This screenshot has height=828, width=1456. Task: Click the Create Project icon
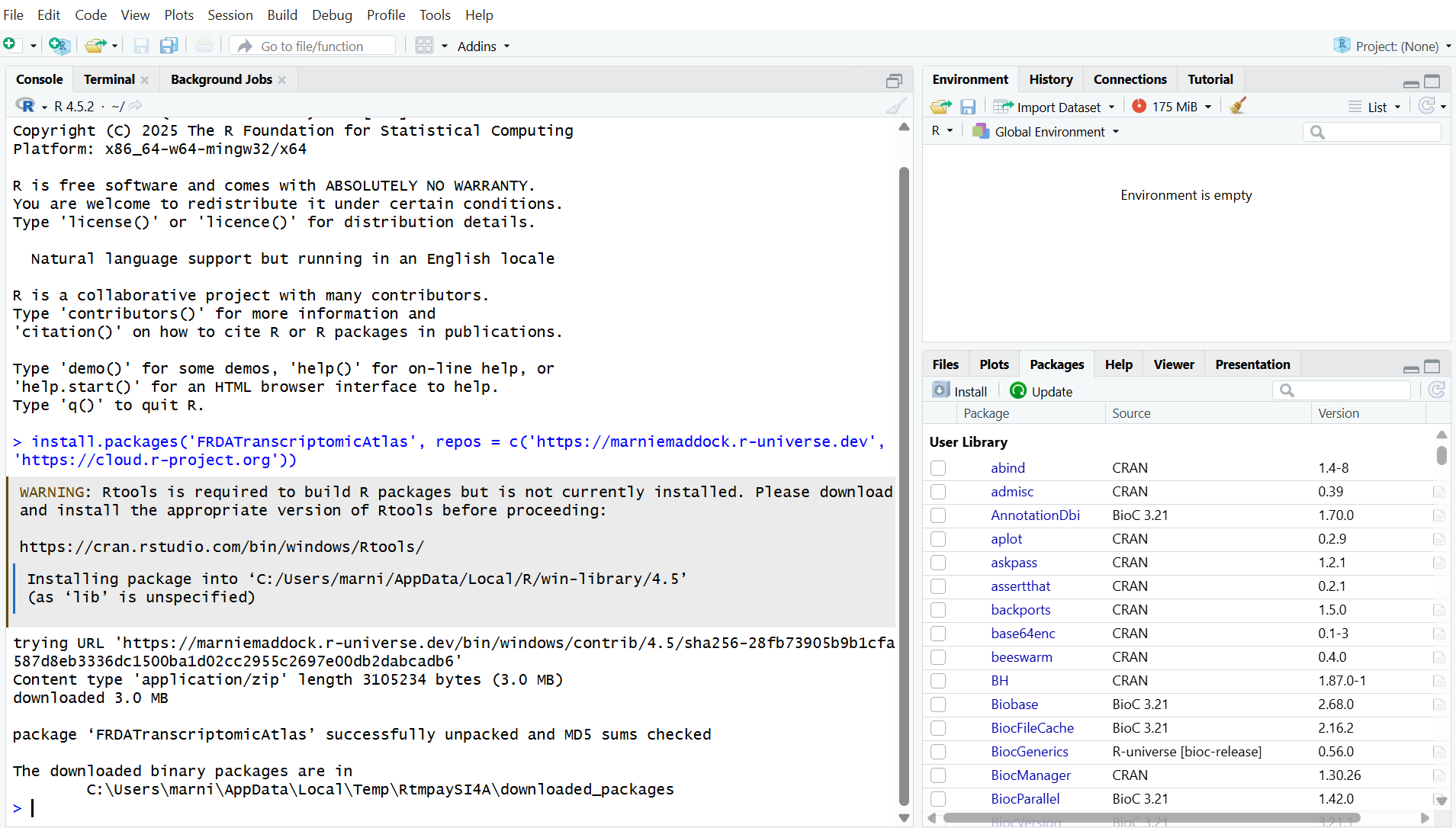(59, 46)
